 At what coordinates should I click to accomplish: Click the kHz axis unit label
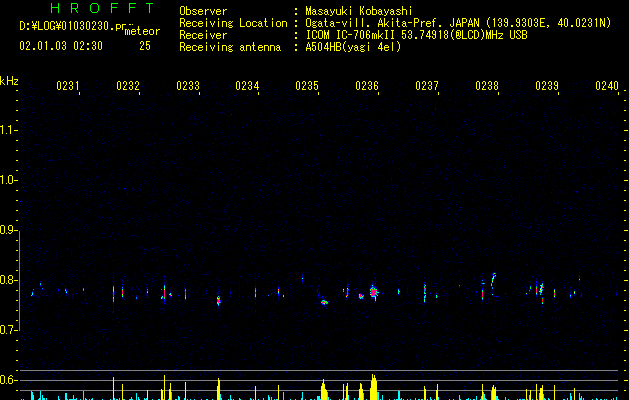coord(9,81)
